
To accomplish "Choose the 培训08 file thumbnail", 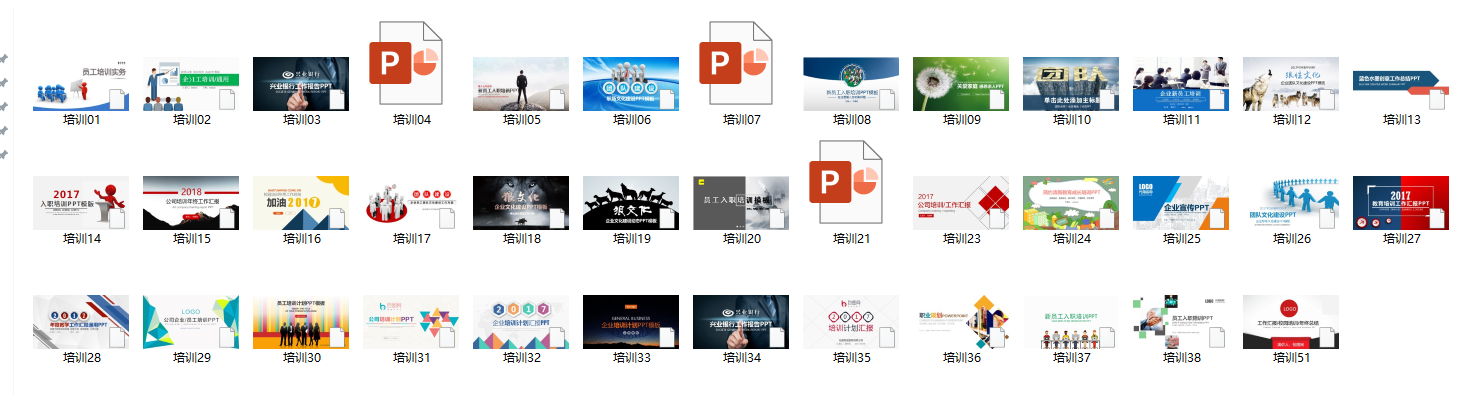I will coord(851,84).
